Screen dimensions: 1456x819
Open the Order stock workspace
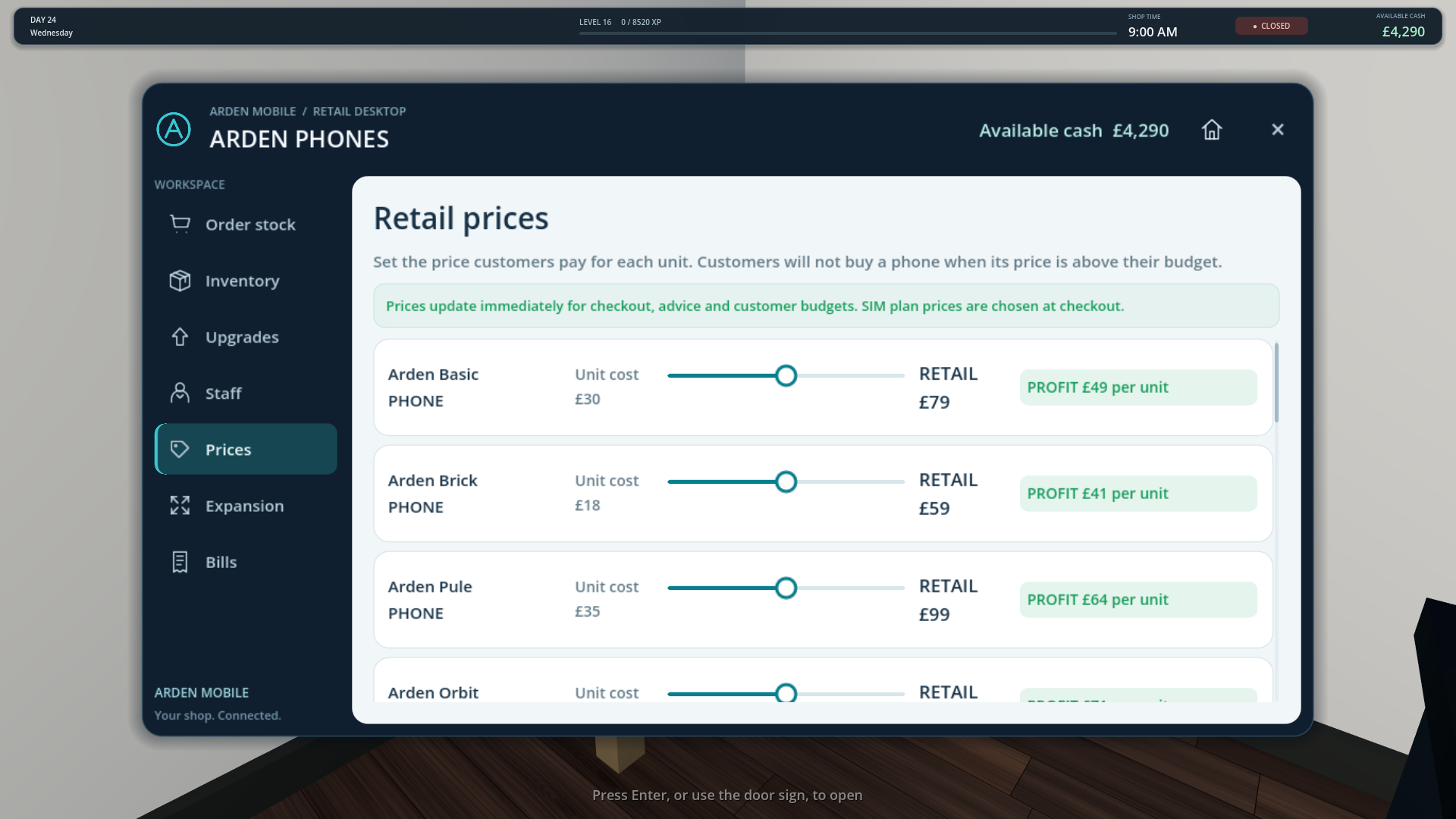click(246, 224)
